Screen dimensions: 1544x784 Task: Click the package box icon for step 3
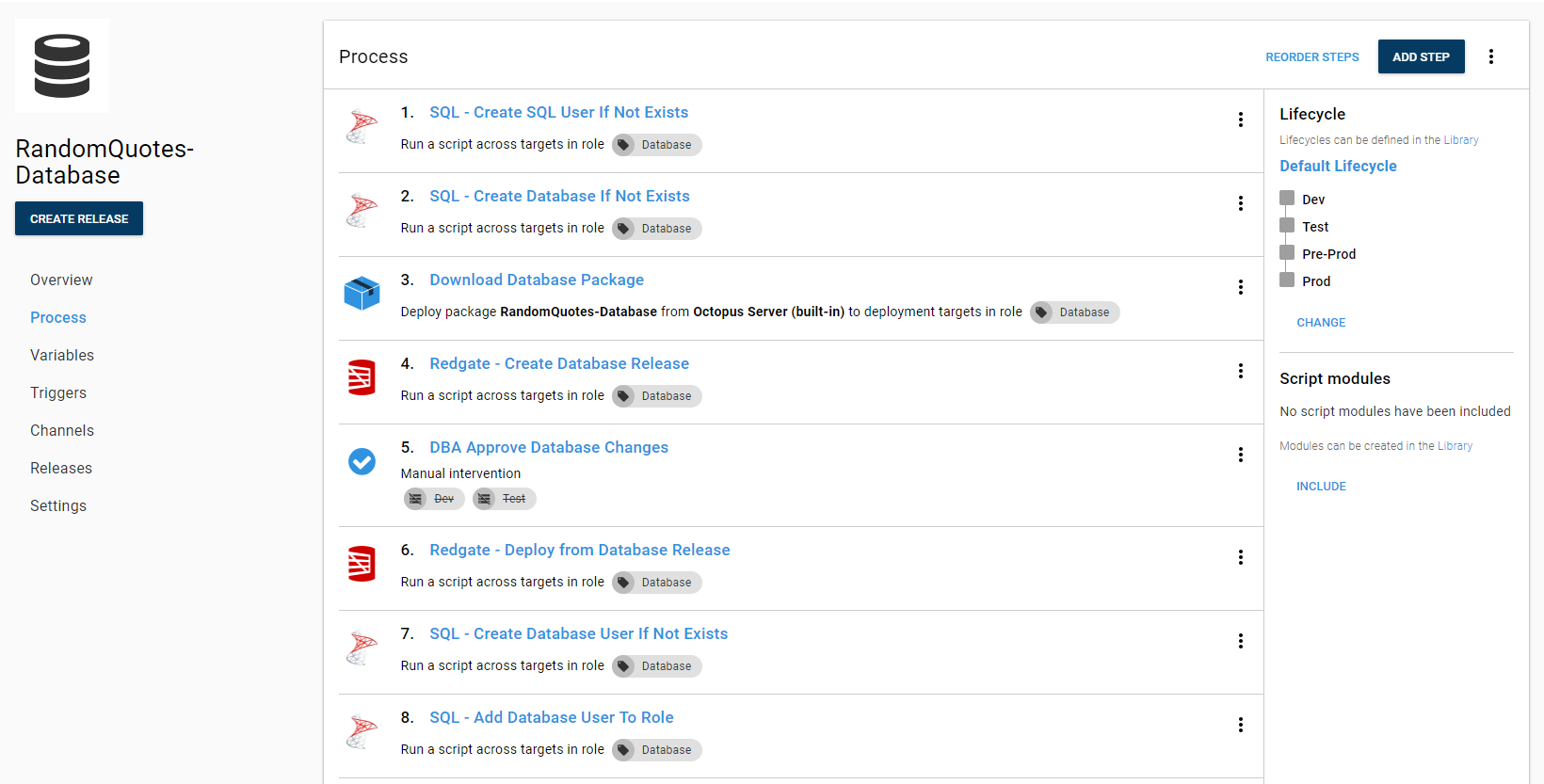pyautogui.click(x=362, y=294)
